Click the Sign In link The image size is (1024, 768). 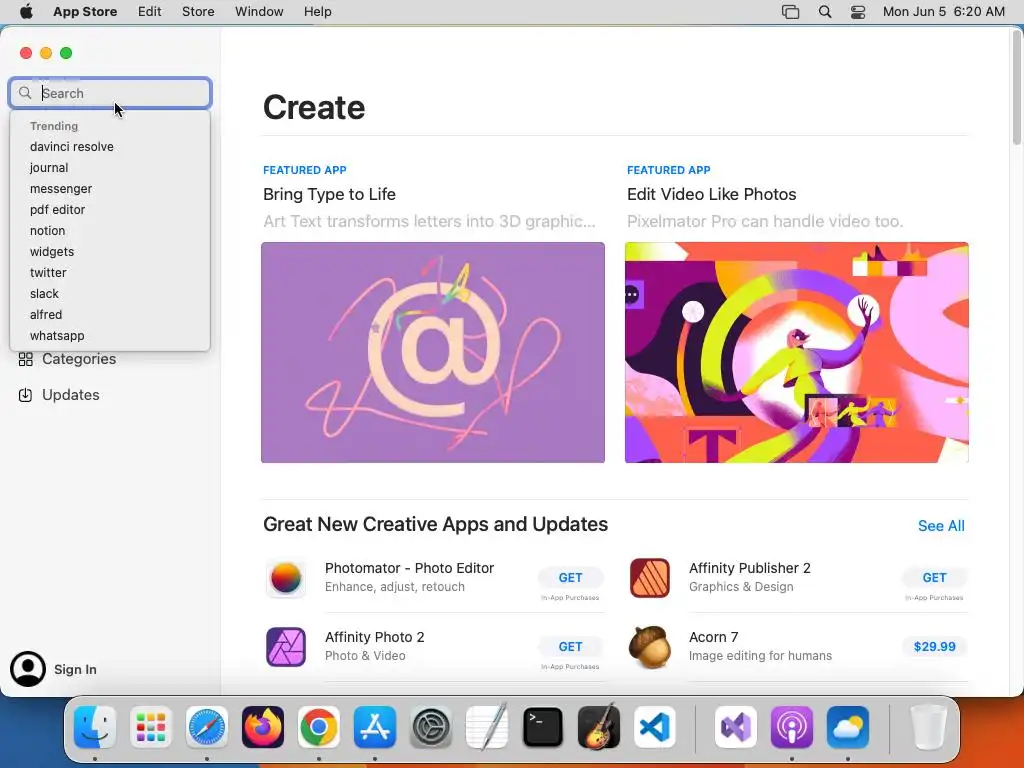75,669
